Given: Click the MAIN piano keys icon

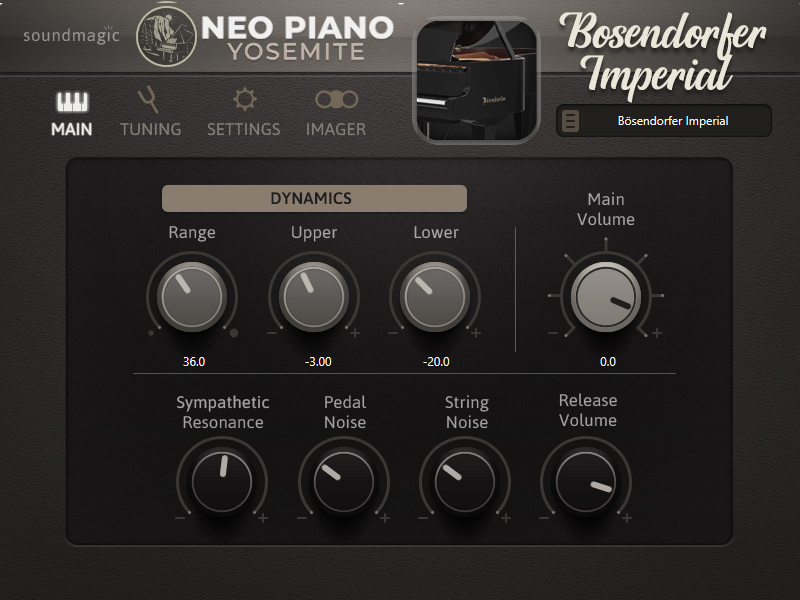Looking at the screenshot, I should [72, 102].
